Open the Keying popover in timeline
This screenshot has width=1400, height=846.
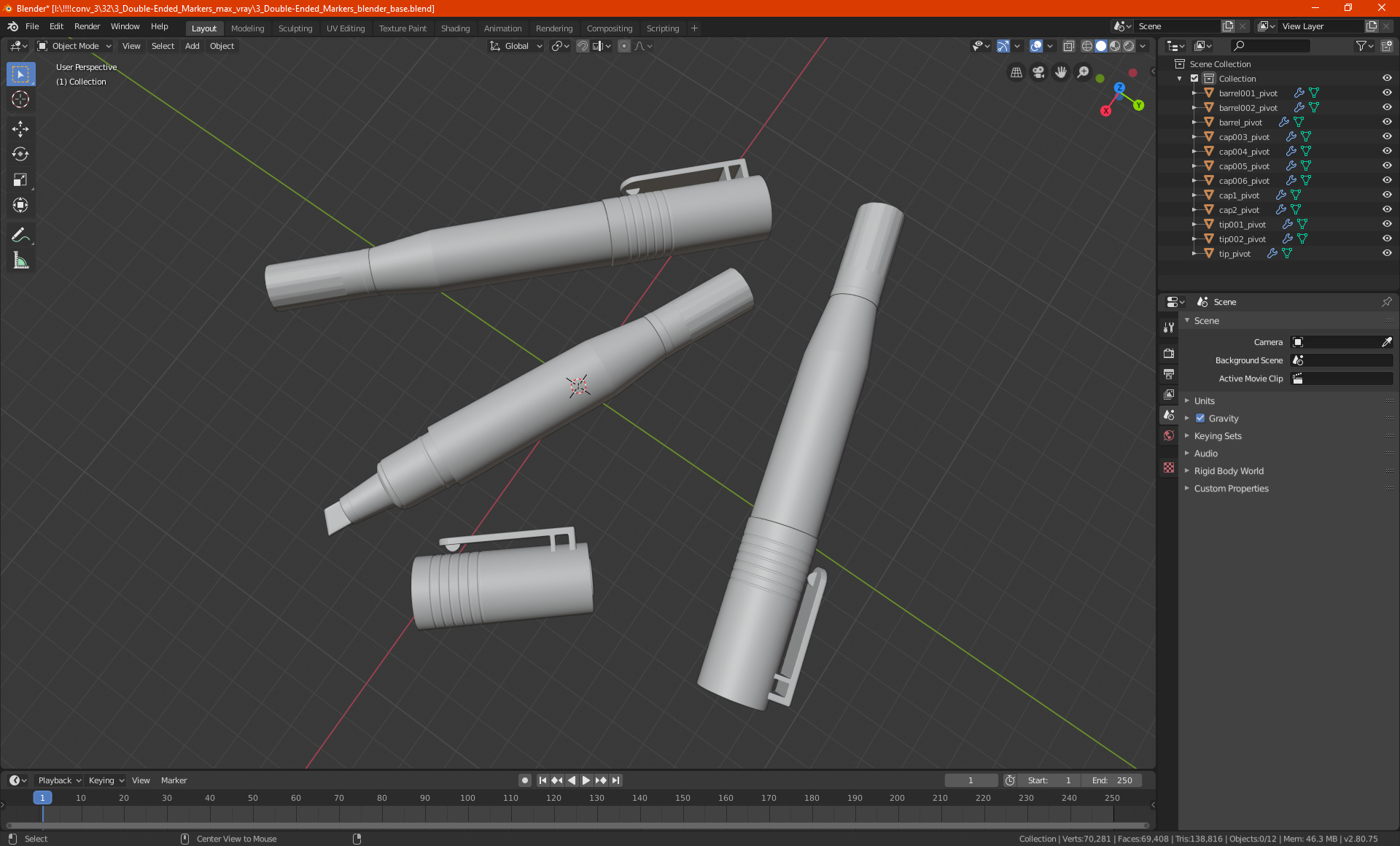point(106,780)
